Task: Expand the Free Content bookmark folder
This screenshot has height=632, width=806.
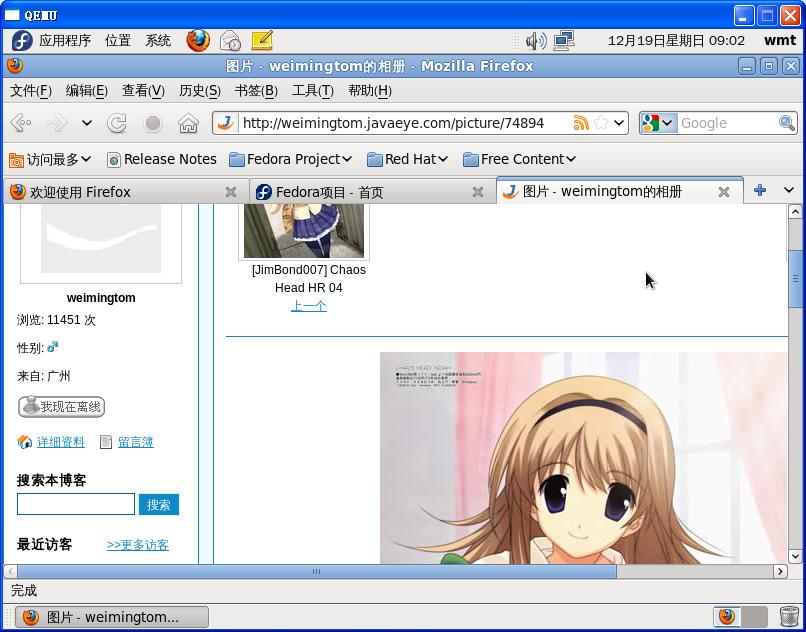Action: [519, 159]
